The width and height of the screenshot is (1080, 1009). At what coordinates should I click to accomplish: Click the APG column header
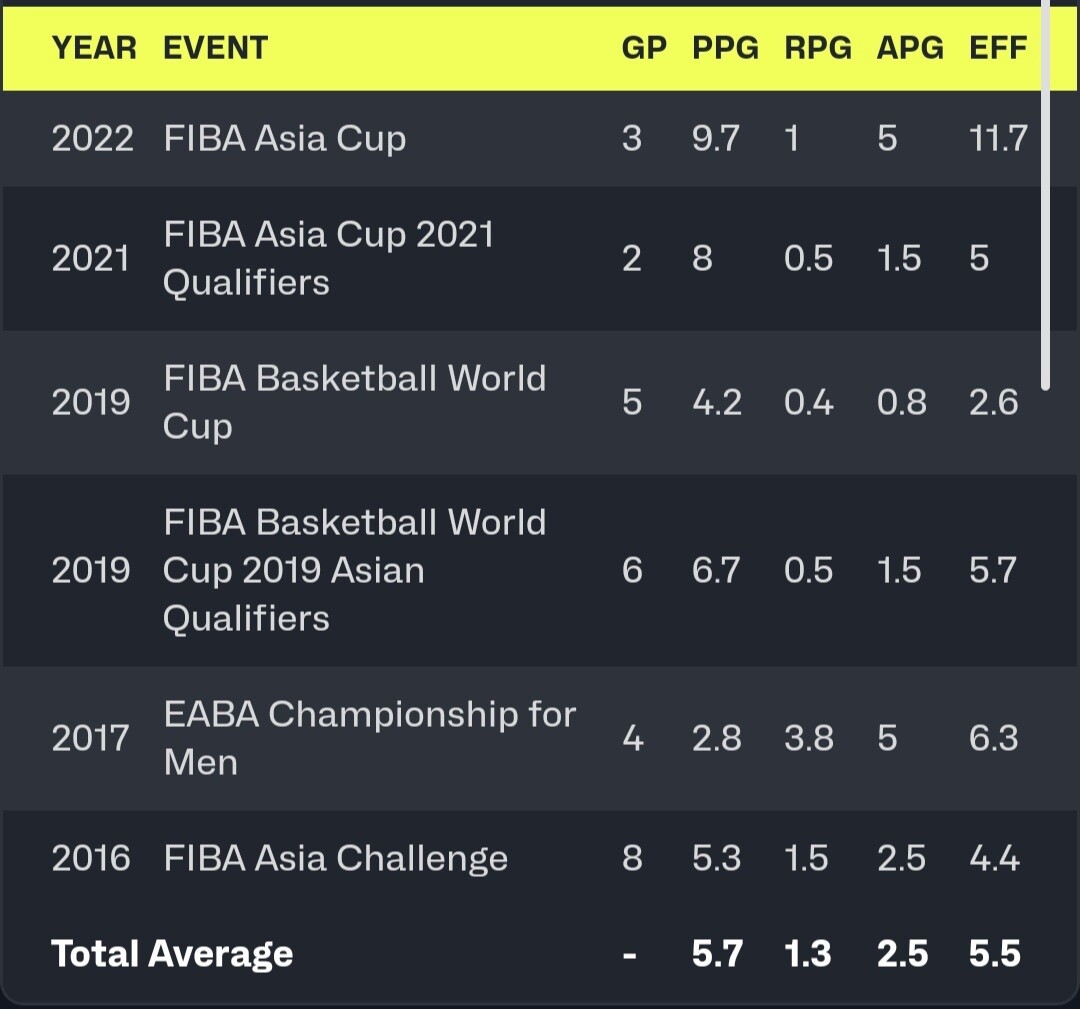click(x=909, y=48)
